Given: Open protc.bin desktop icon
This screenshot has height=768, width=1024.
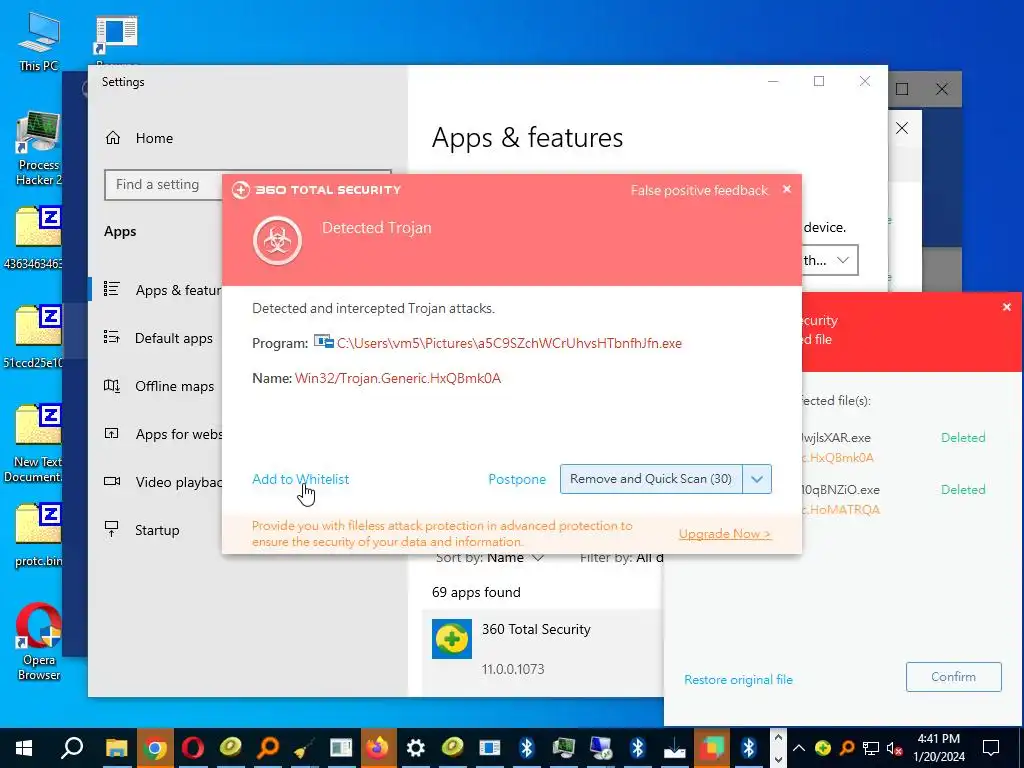Looking at the screenshot, I should pos(38,536).
